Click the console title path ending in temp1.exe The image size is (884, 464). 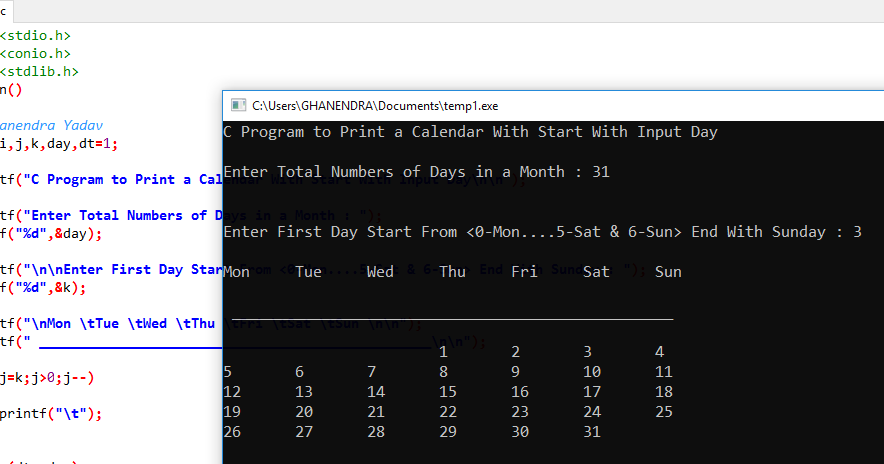[375, 106]
